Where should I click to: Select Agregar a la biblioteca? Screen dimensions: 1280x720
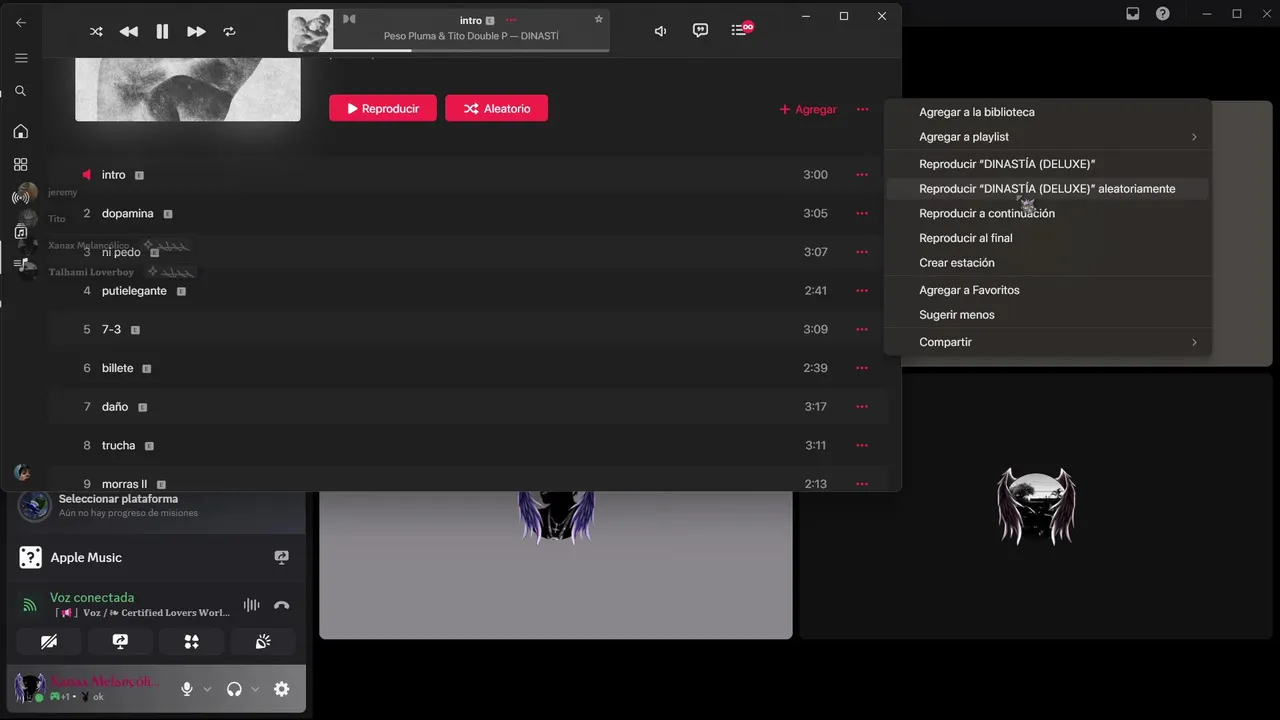point(1048,112)
